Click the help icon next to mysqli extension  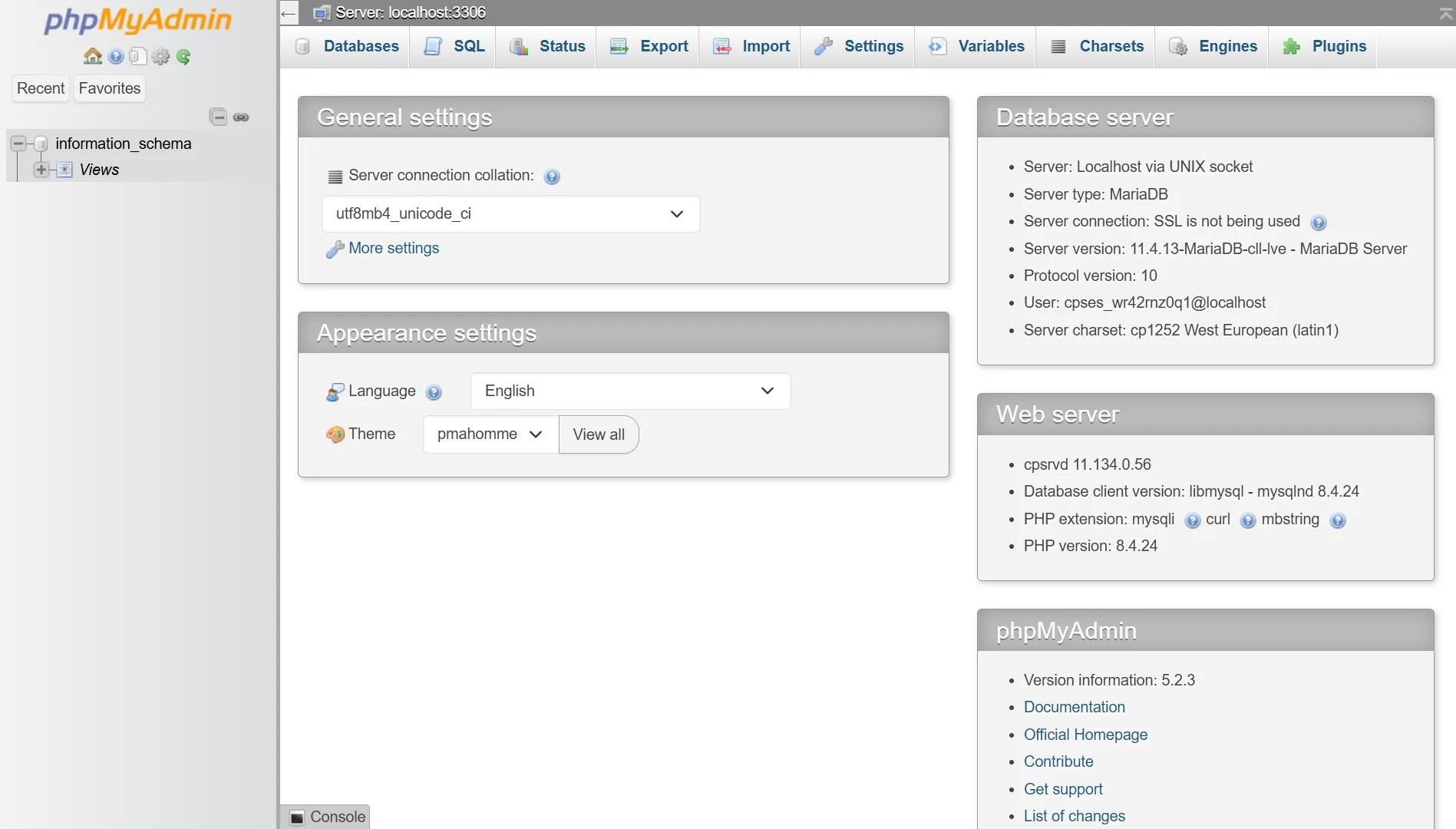(1193, 520)
